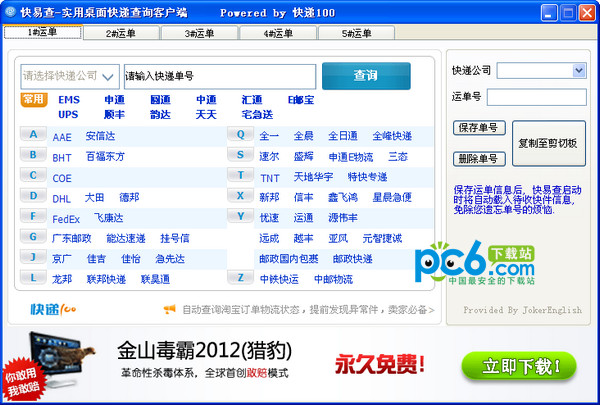
Task: Click the letter L index icon
Action: pyautogui.click(x=33, y=278)
